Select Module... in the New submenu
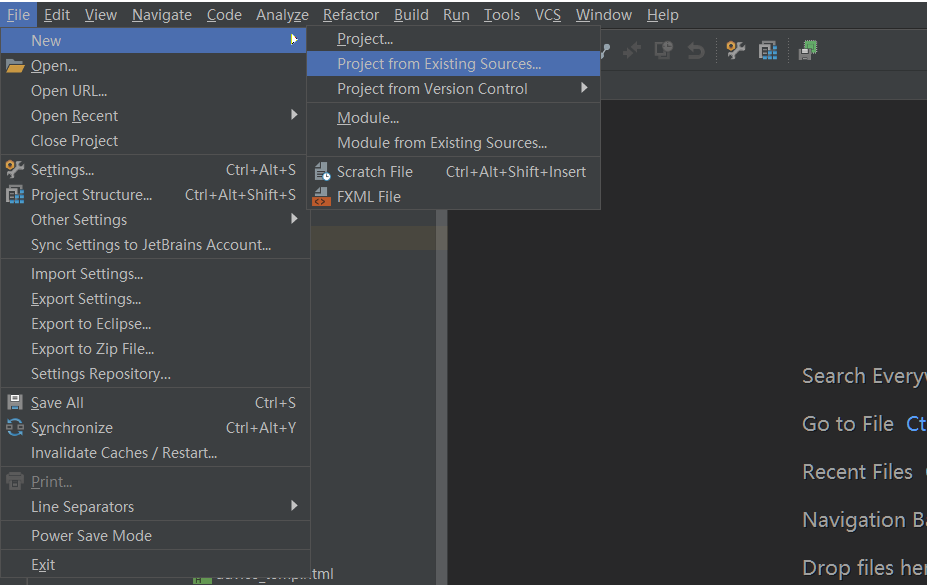The width and height of the screenshot is (927, 585). click(x=453, y=118)
